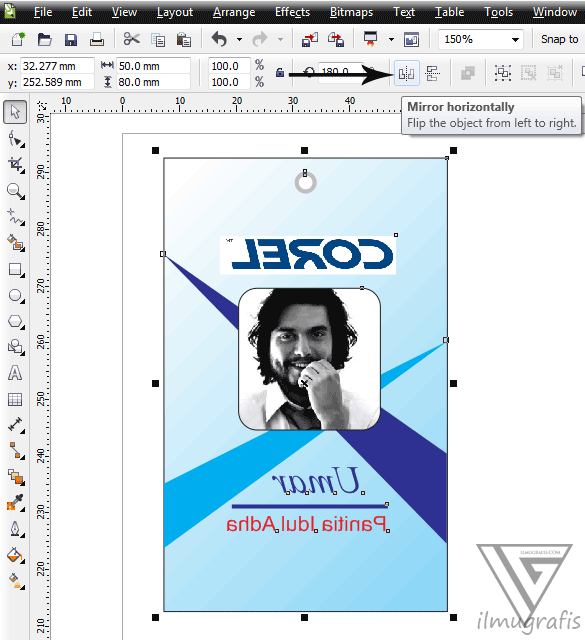
Task: Click the y position field
Action: (x=57, y=82)
